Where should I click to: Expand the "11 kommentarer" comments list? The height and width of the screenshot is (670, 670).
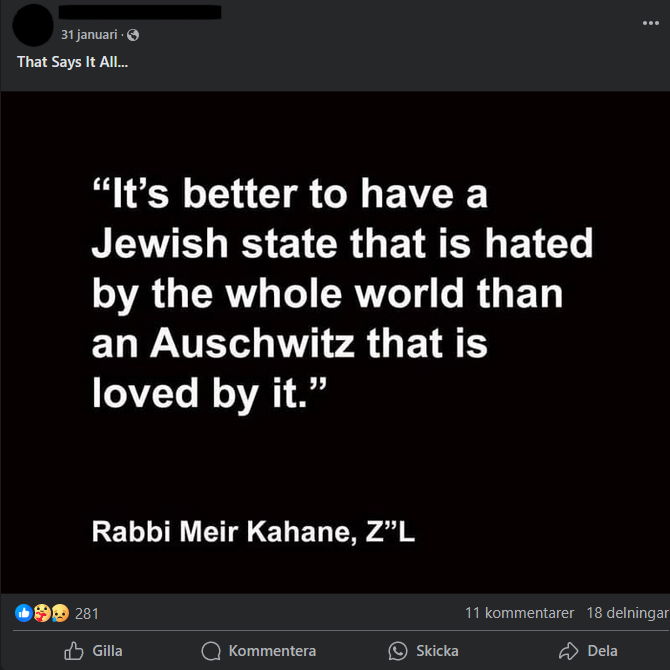(x=519, y=613)
